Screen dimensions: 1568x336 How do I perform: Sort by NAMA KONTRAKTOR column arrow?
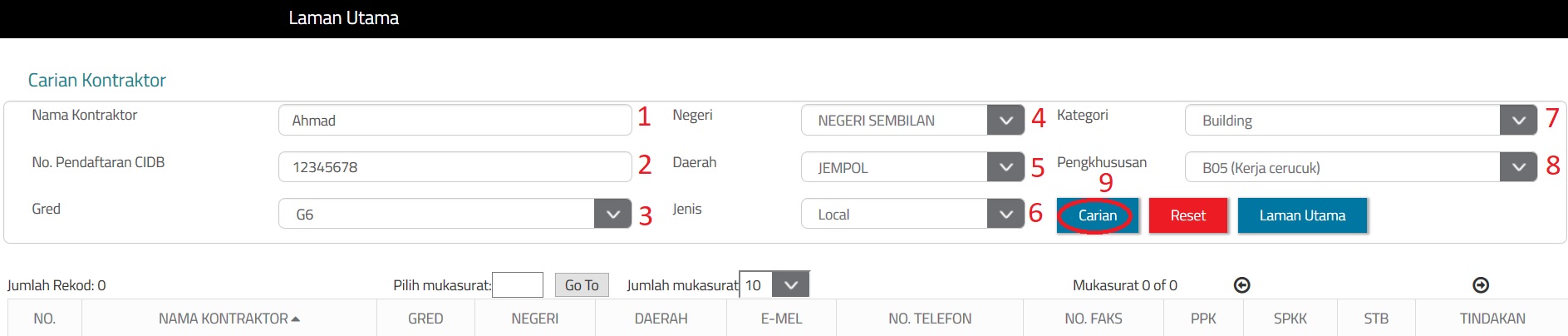click(296, 319)
